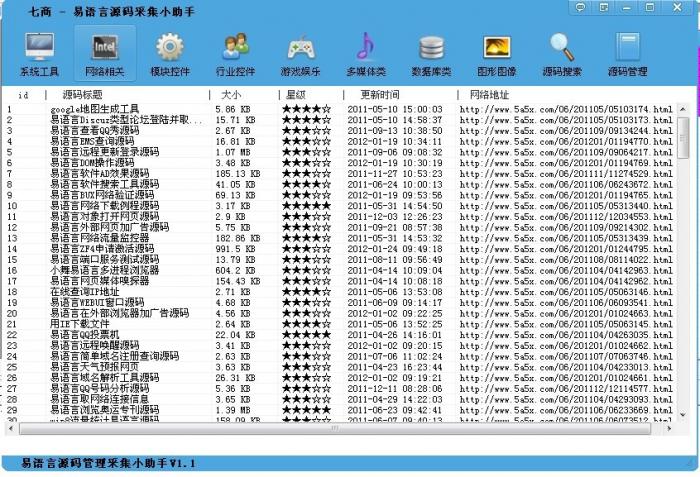This screenshot has height=477, width=700.
Task: Select row 易语言软件搜索工具源码
Action: pos(339,184)
